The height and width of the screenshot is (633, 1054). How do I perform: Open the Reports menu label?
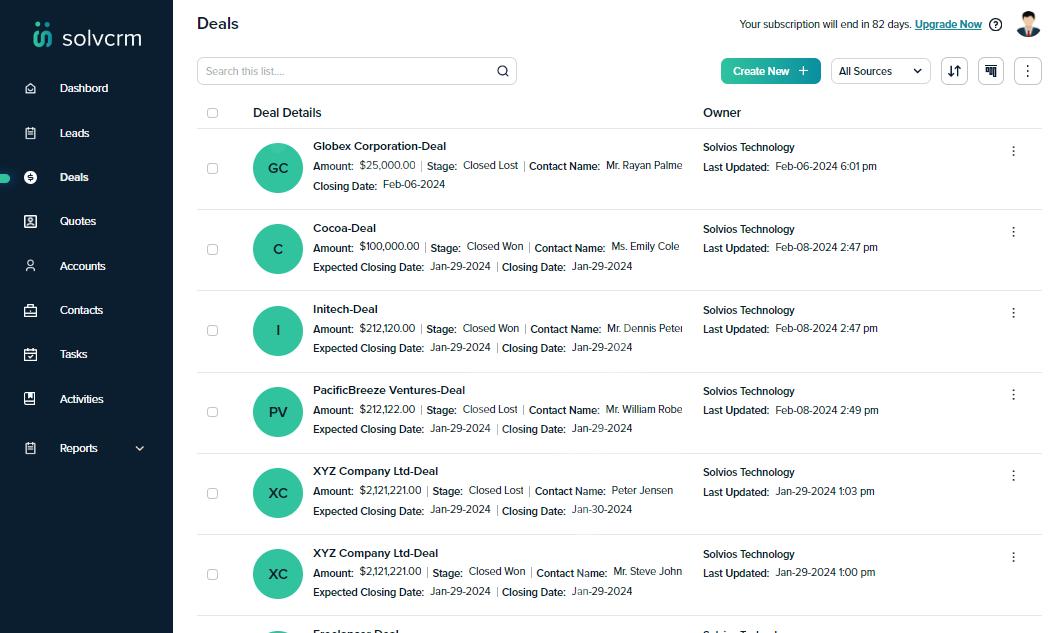[79, 448]
